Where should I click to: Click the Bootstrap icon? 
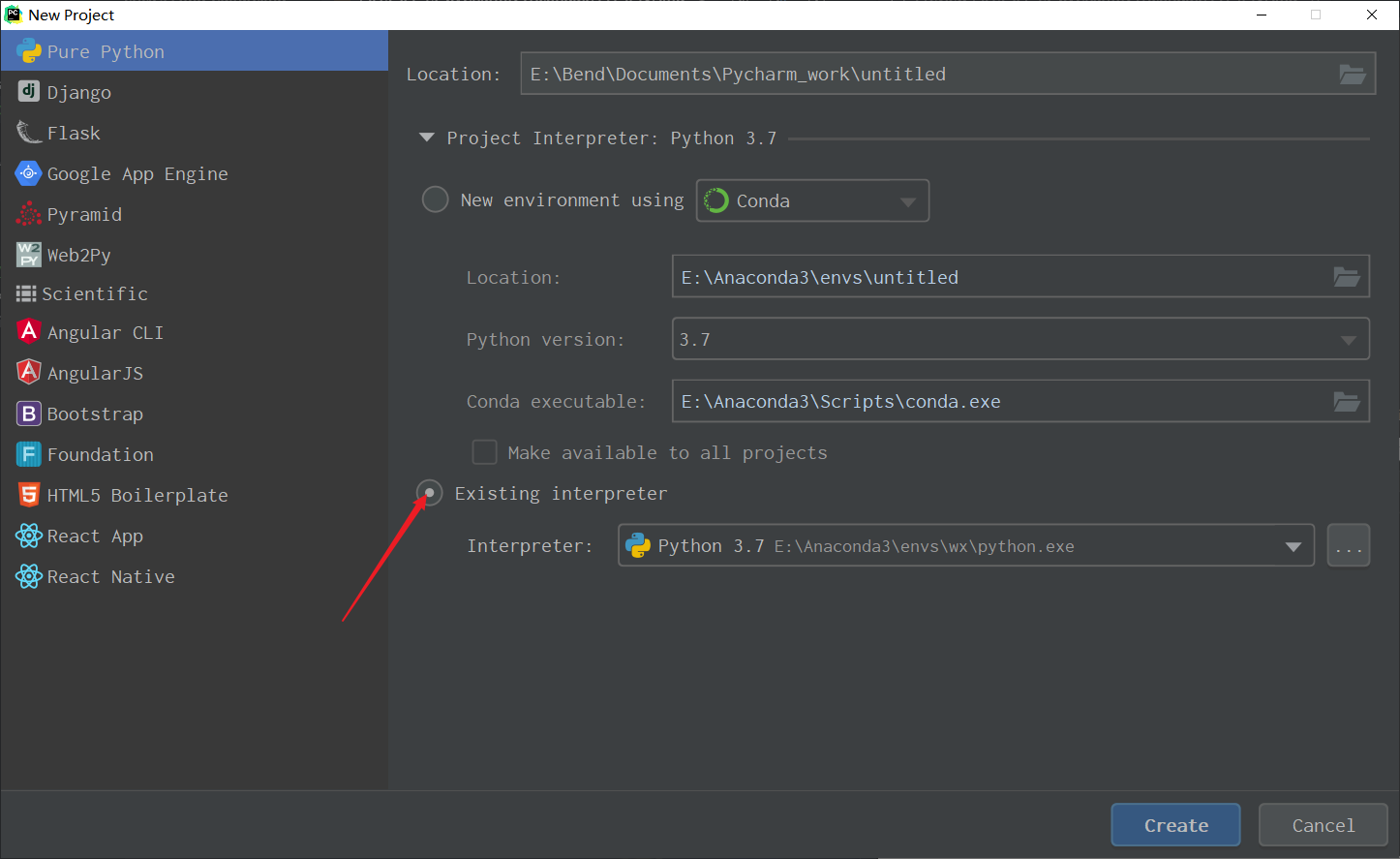click(x=29, y=414)
